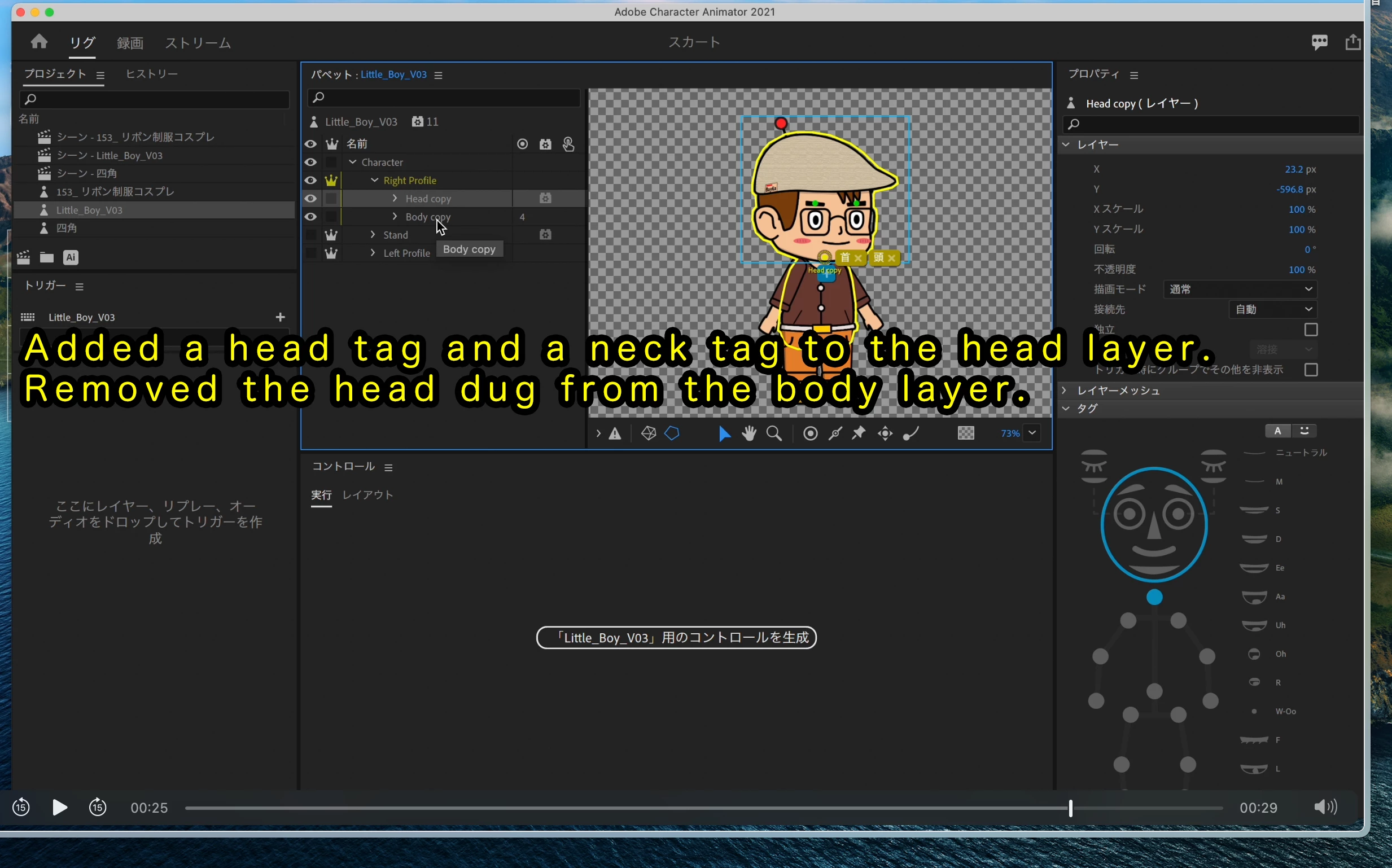The height and width of the screenshot is (868, 1392).
Task: Select the Zoom magnifier tool
Action: 774,433
